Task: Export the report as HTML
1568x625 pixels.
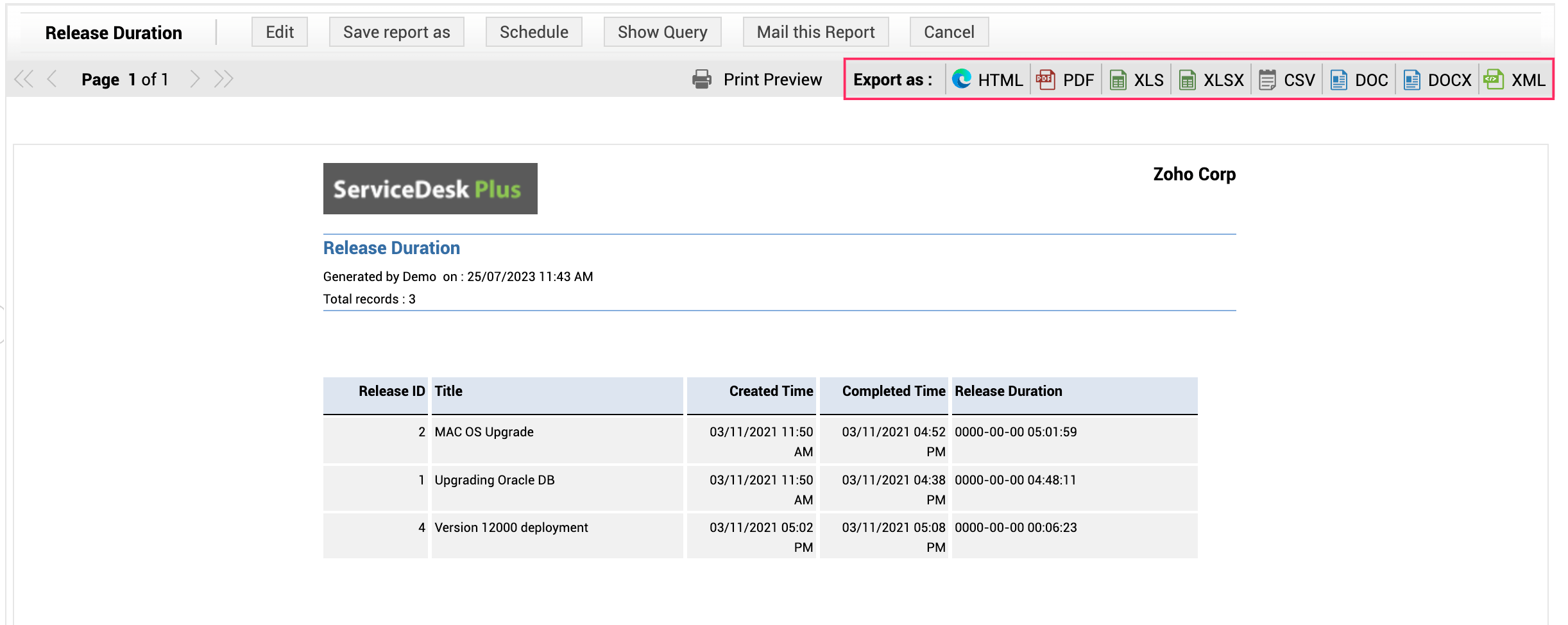Action: [988, 80]
